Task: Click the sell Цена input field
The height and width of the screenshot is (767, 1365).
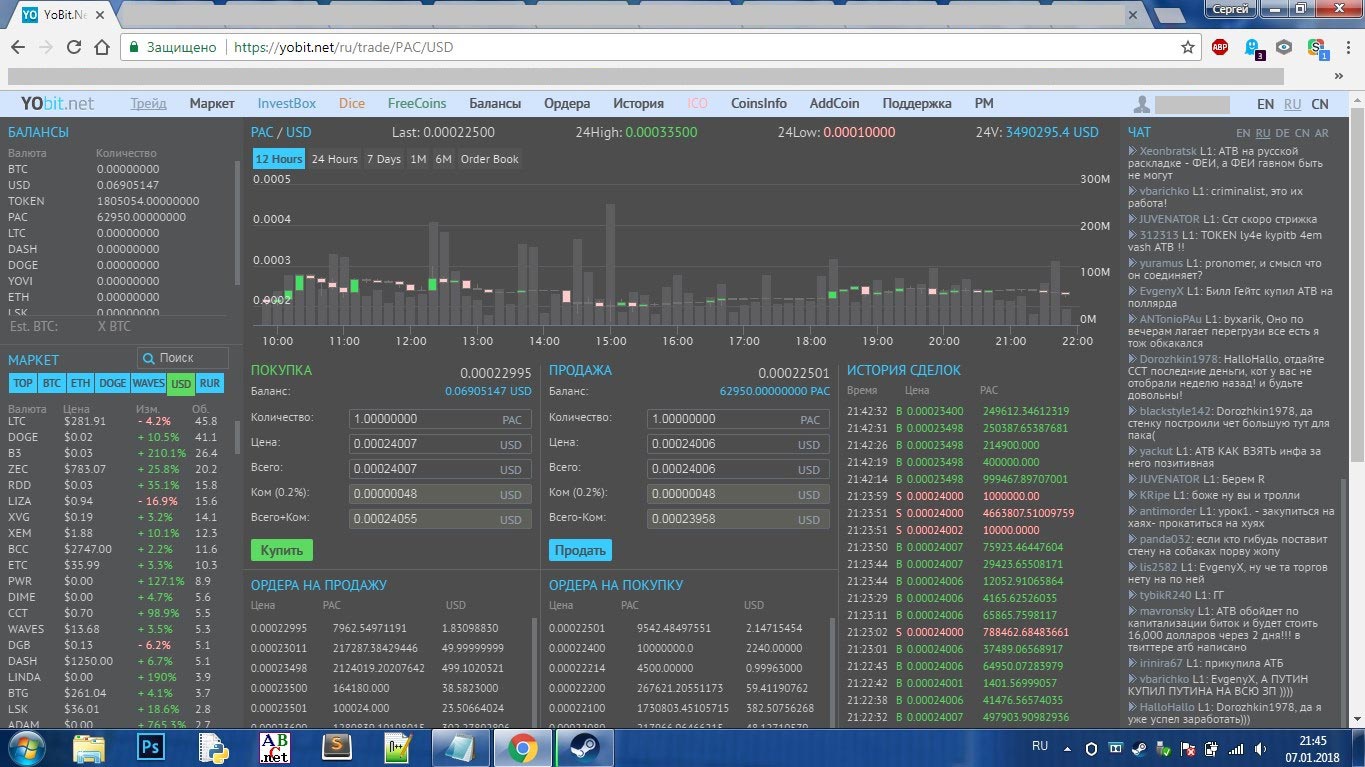Action: click(739, 444)
